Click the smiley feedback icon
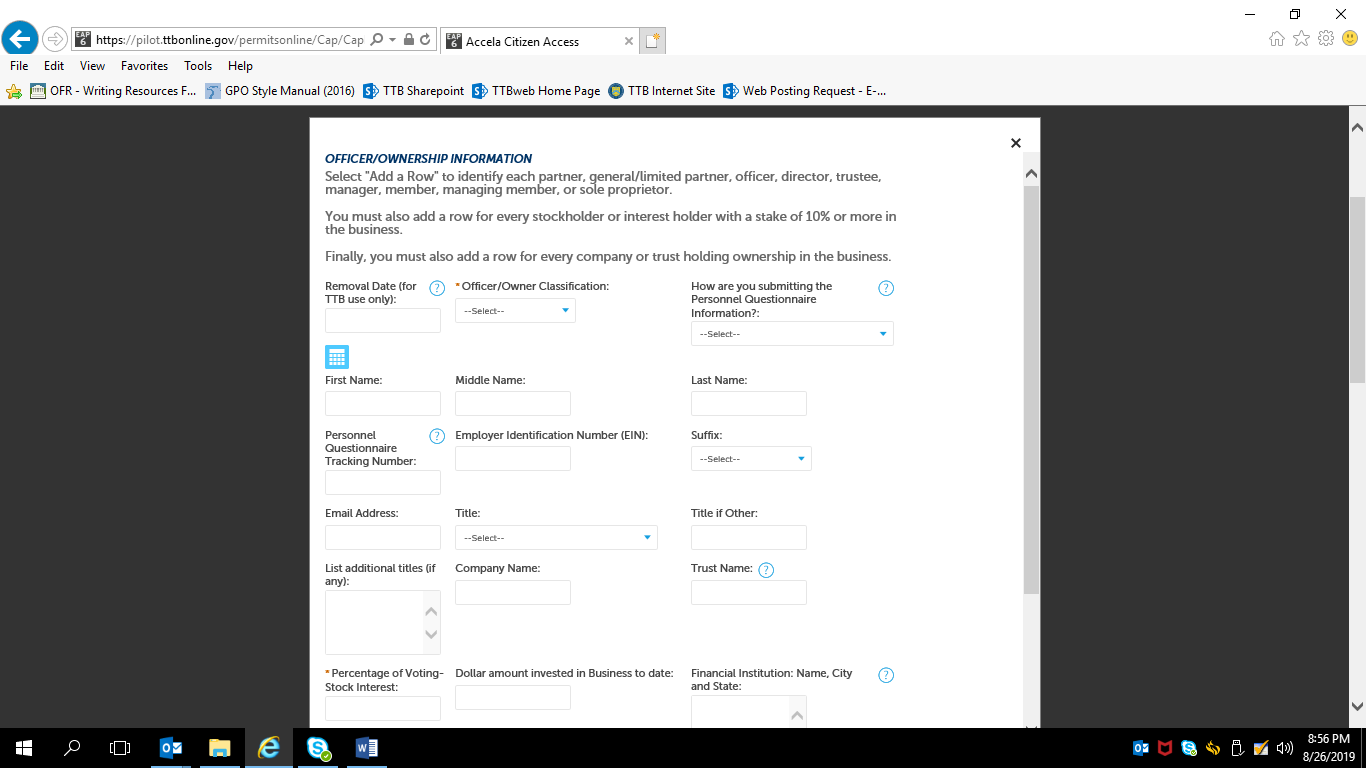This screenshot has width=1366, height=768. coord(1350,39)
